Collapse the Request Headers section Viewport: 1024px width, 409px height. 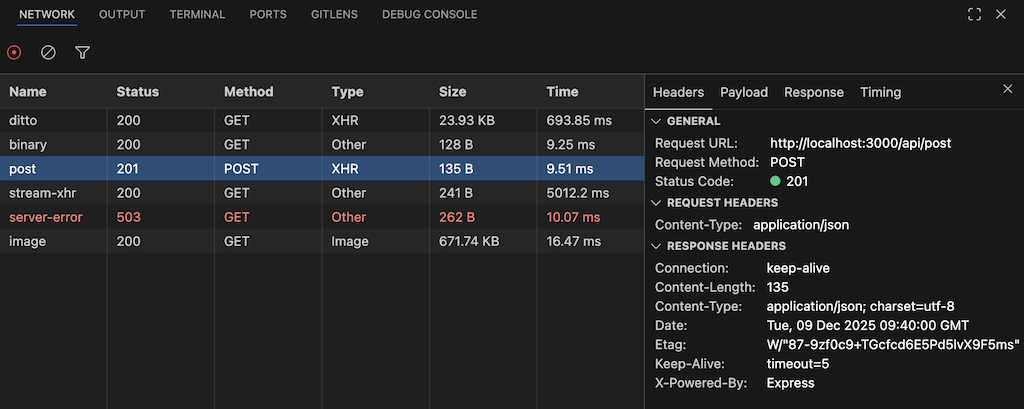pyautogui.click(x=657, y=203)
